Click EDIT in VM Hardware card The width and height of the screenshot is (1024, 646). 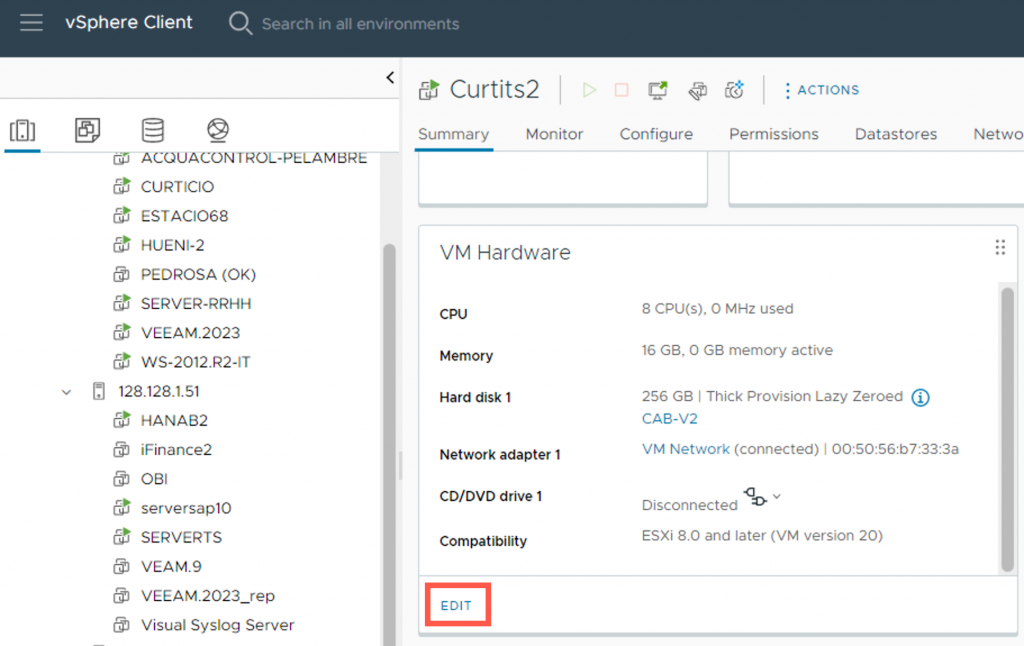pyautogui.click(x=456, y=606)
